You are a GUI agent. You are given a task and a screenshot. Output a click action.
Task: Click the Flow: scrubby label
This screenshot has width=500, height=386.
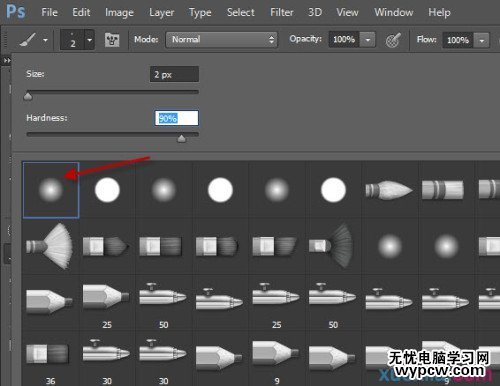(x=427, y=40)
